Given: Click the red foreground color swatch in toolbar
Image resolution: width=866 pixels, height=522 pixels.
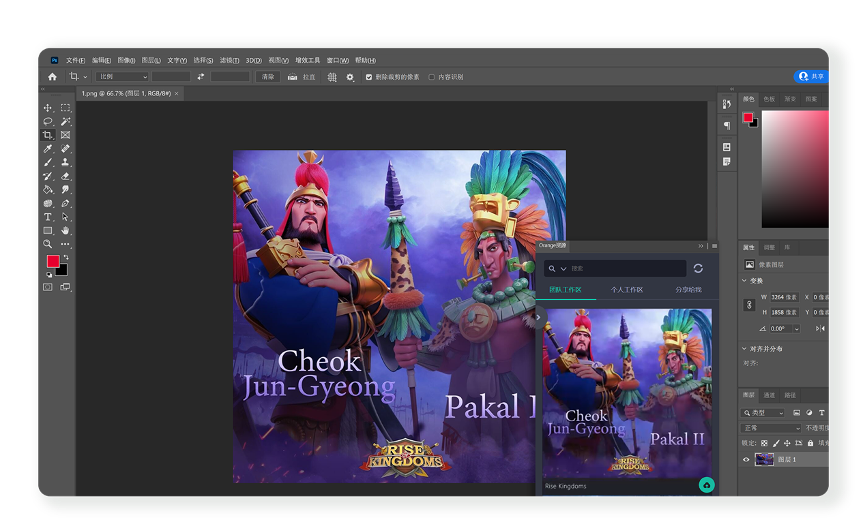Looking at the screenshot, I should [52, 262].
